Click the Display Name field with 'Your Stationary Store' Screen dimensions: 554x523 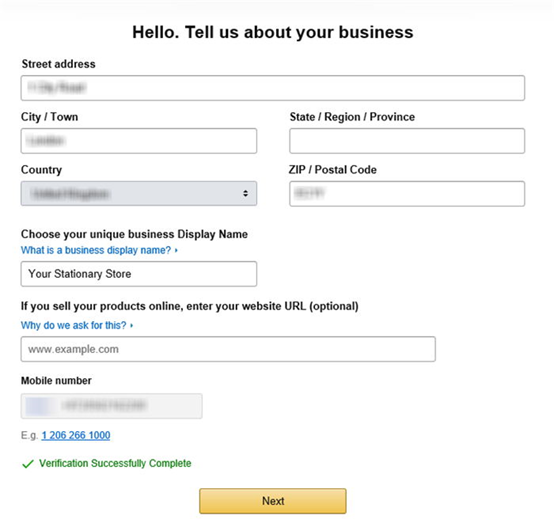139,274
